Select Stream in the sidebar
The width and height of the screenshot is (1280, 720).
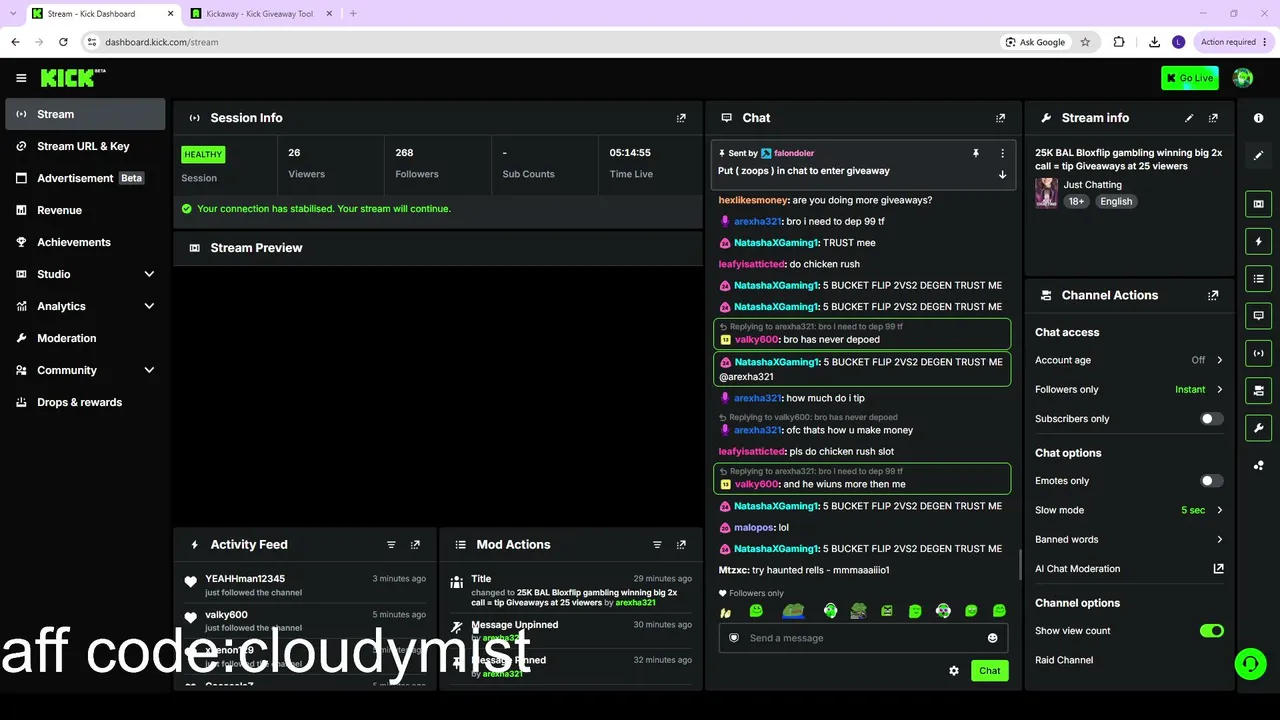point(85,114)
